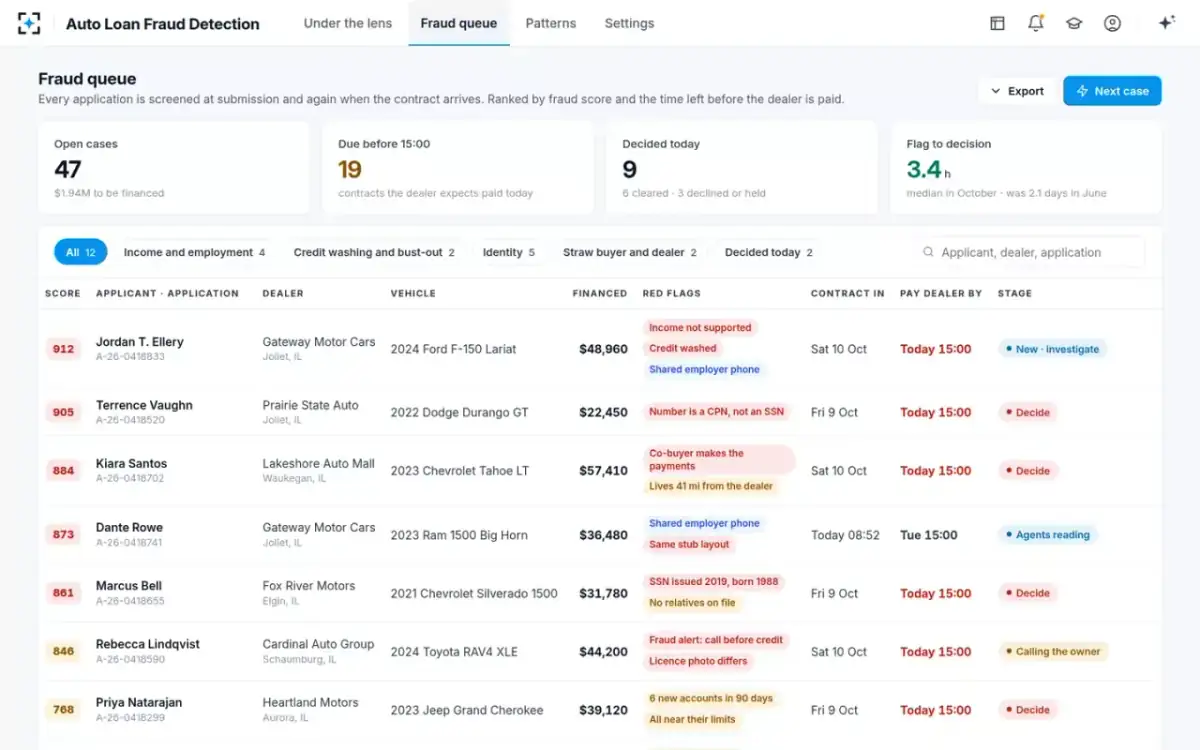Click the Credit washed red flag

tap(683, 348)
